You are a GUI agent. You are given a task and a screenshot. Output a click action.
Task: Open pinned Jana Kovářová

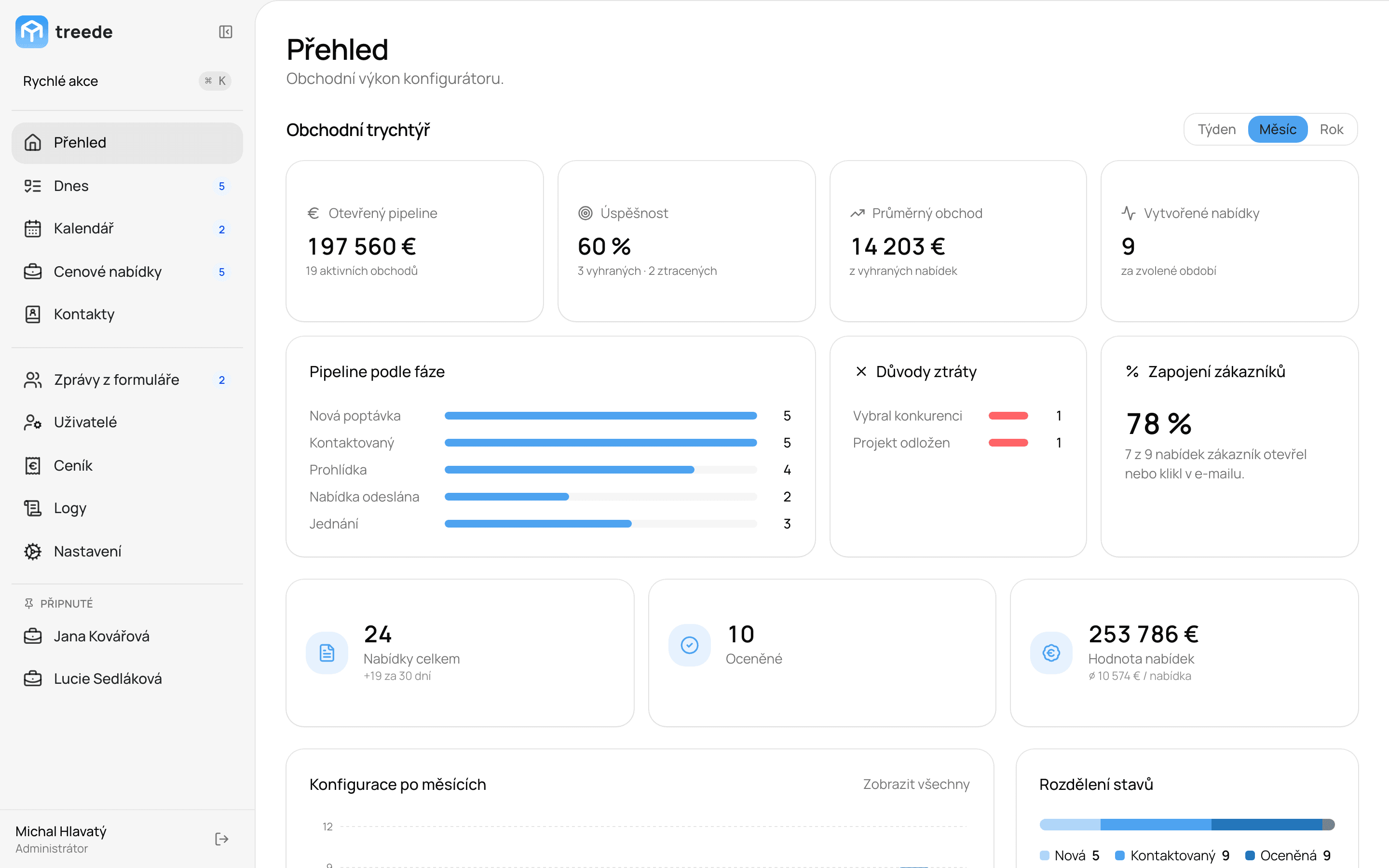127,636
